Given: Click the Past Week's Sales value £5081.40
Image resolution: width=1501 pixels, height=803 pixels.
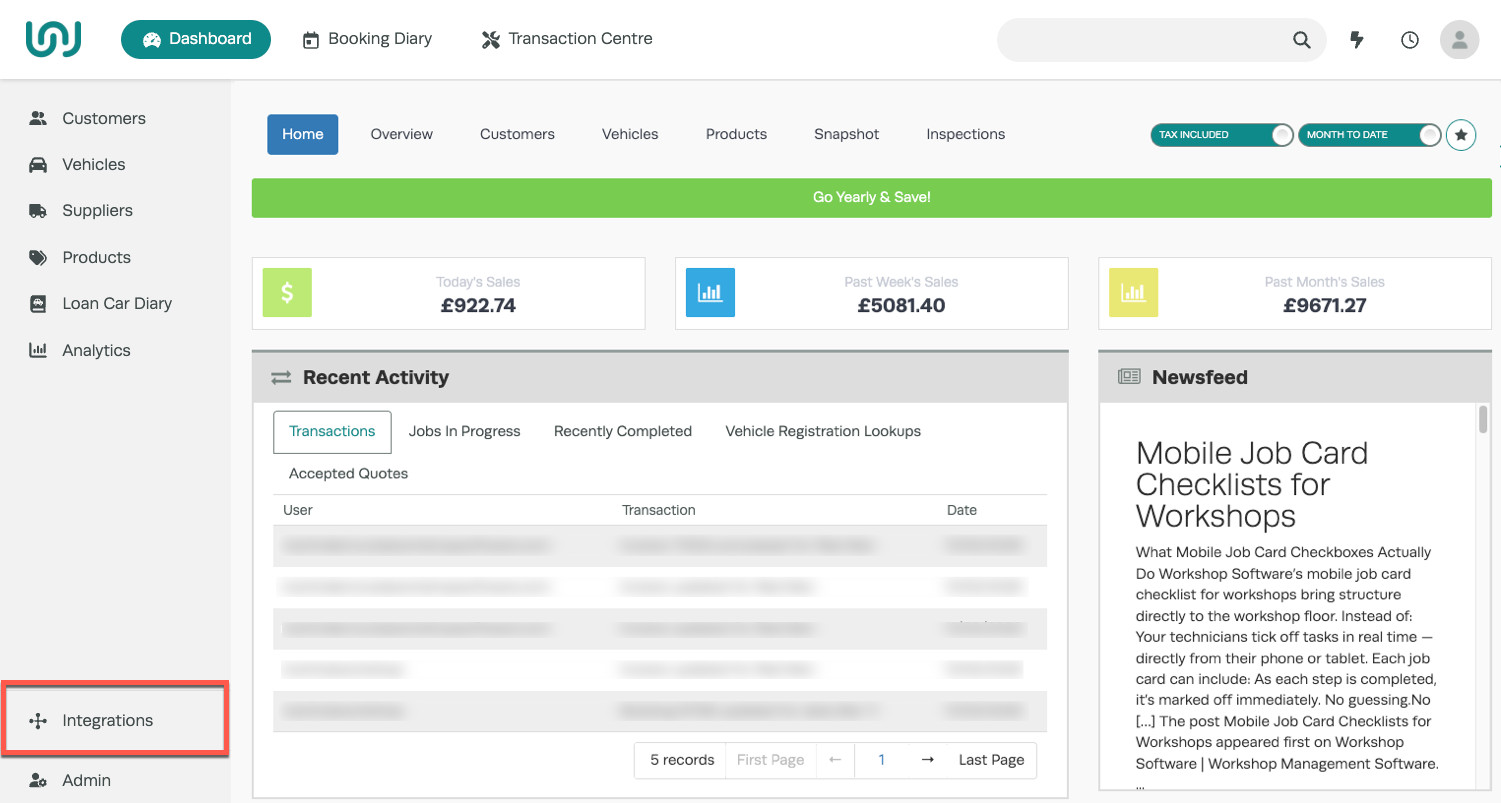Looking at the screenshot, I should (901, 306).
